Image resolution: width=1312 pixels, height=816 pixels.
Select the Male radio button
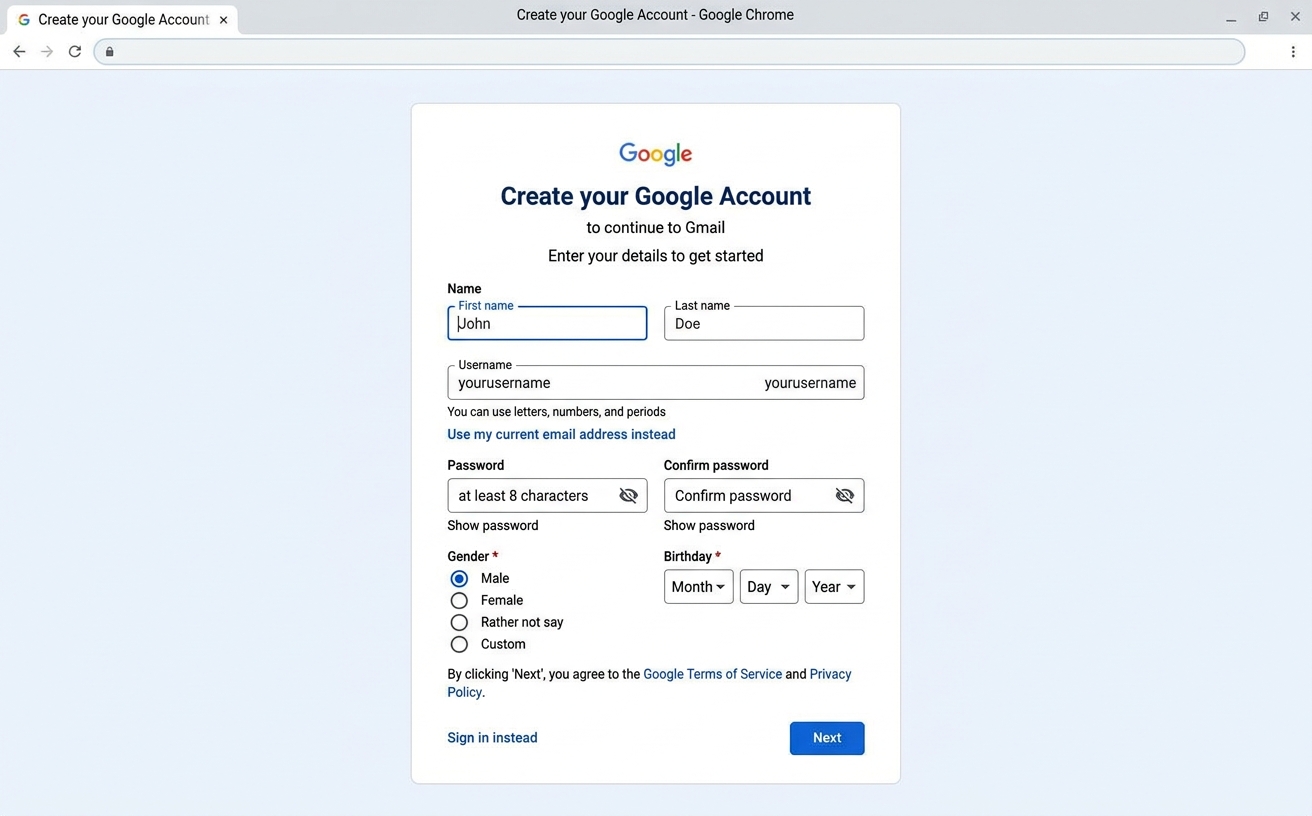(x=459, y=578)
